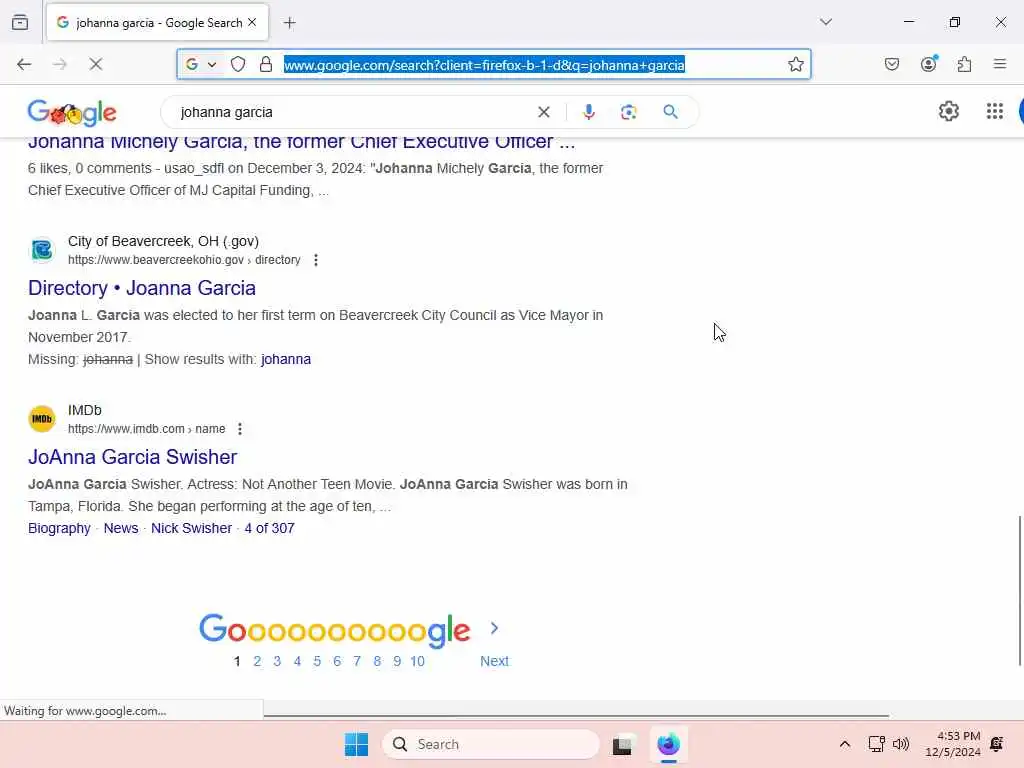This screenshot has width=1024, height=768.
Task: Search by image with Lens icon
Action: [x=628, y=112]
